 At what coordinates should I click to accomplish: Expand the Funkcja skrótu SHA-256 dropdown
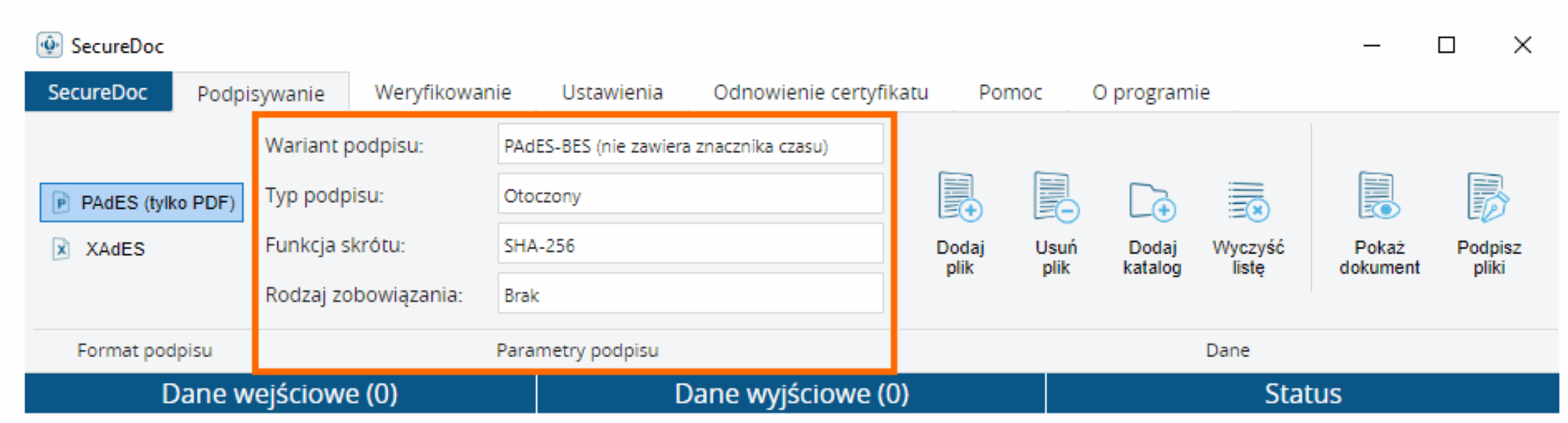(x=690, y=245)
